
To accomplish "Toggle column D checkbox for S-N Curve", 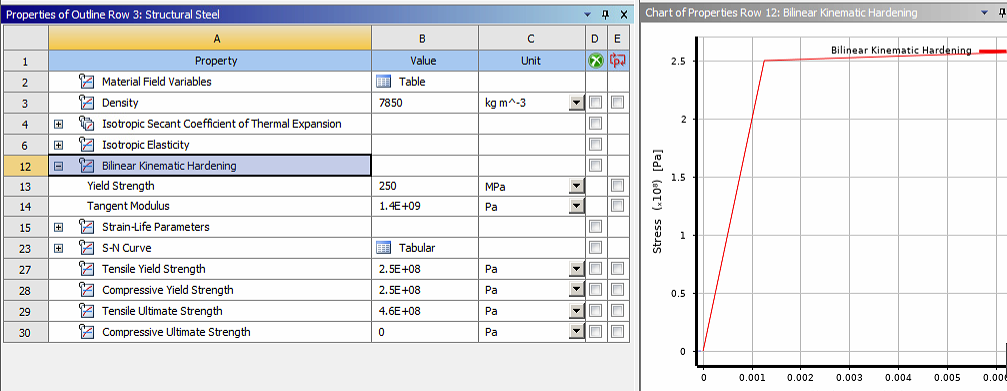I will (595, 248).
